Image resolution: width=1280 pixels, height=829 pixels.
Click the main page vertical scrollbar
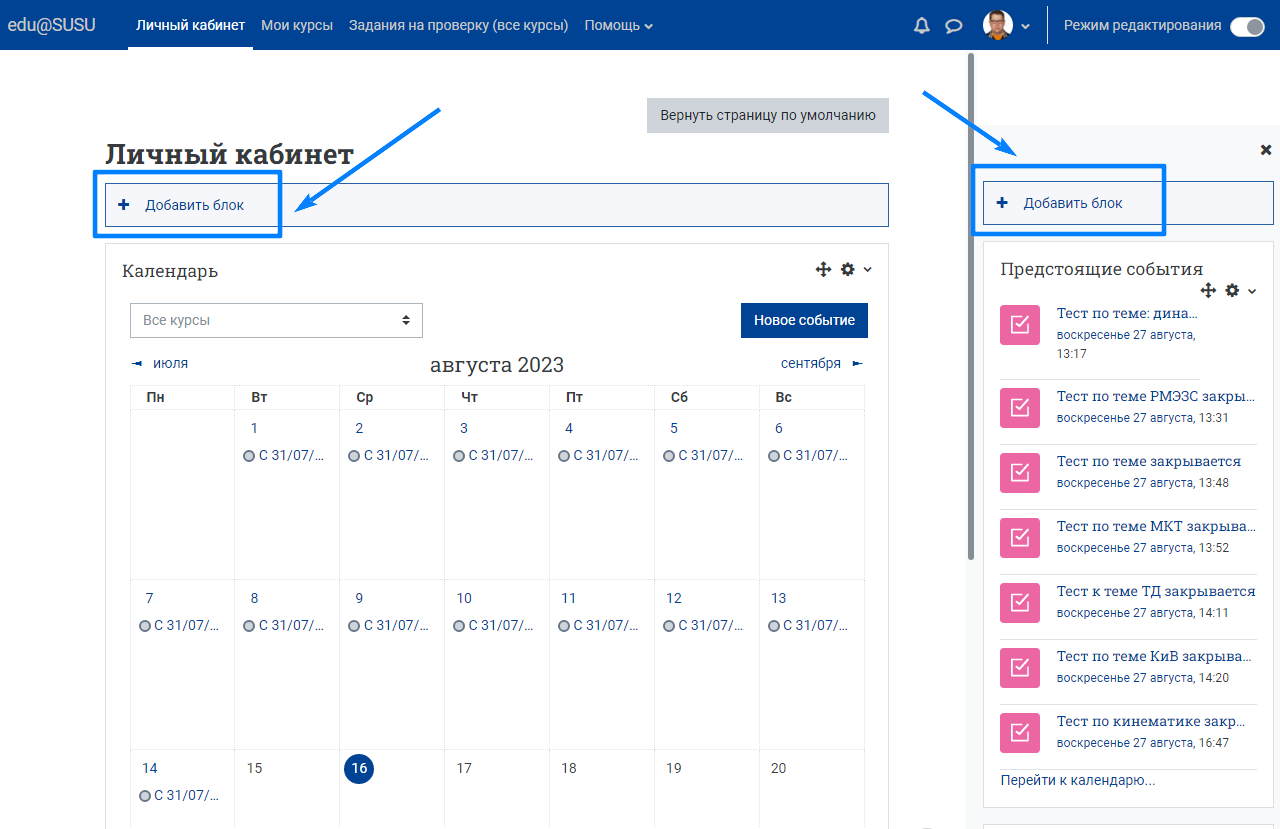click(x=970, y=305)
